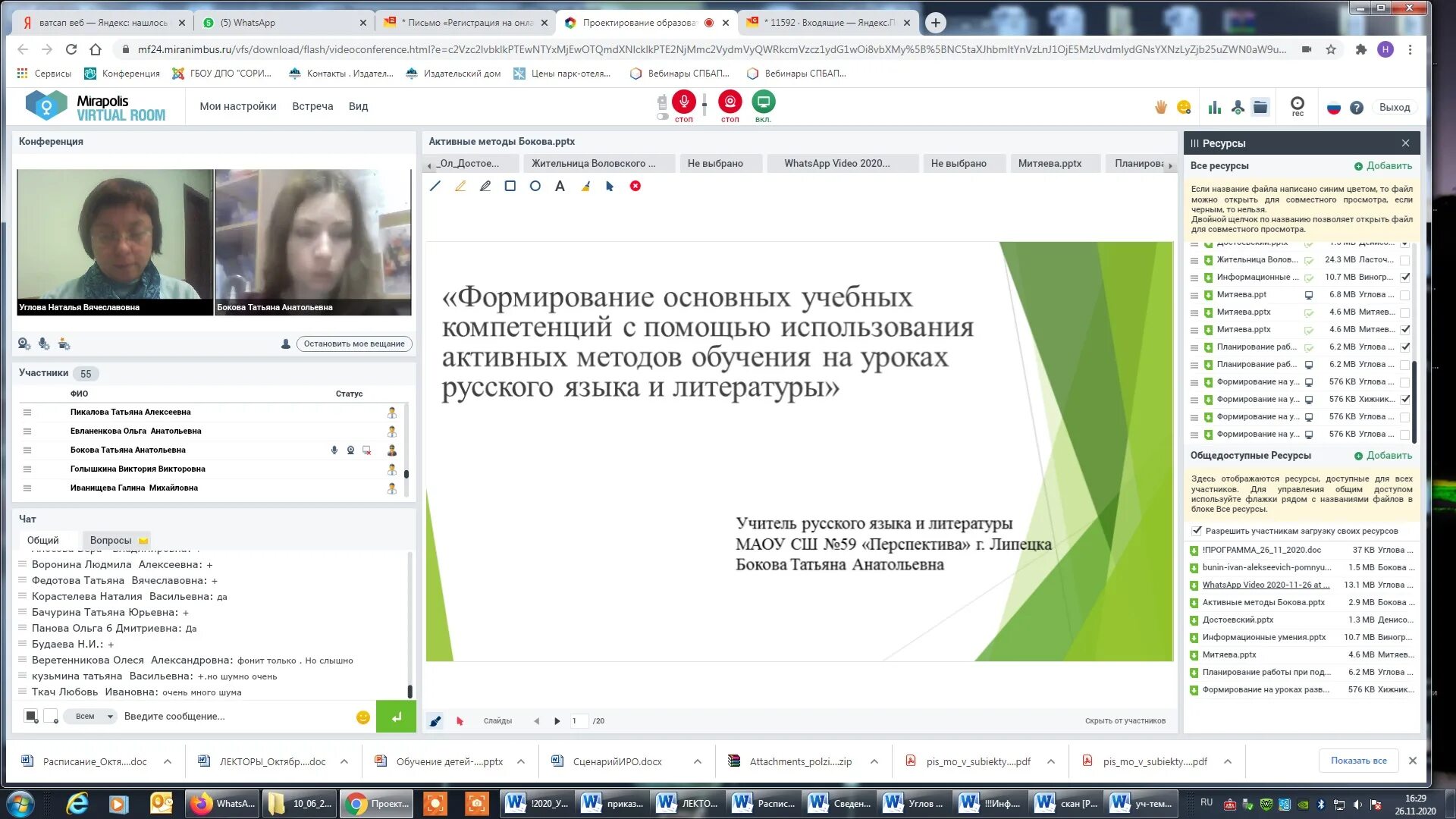Select the circle shape tool
1456x819 pixels.
point(535,186)
